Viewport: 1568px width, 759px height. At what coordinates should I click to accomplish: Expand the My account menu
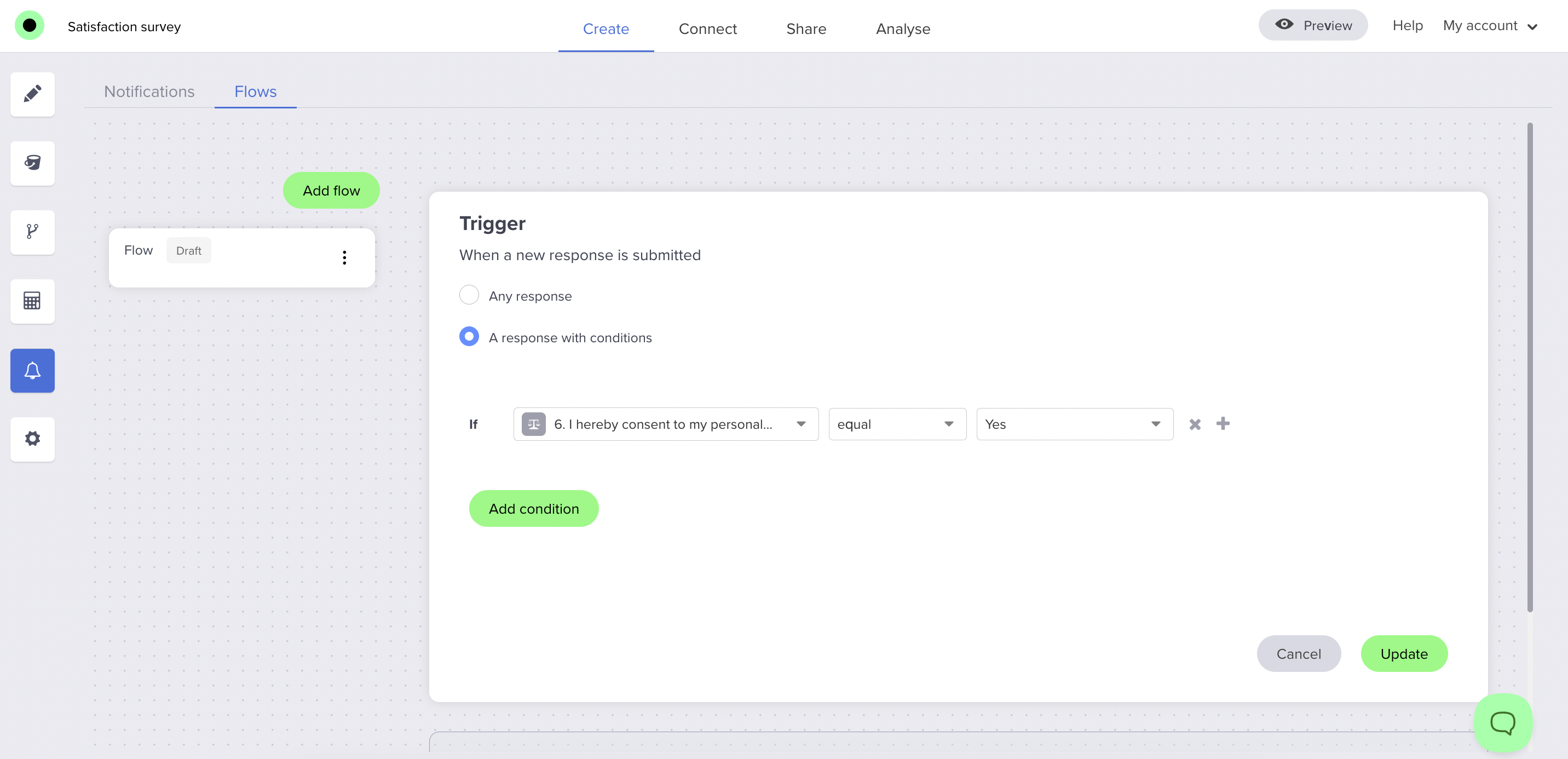[x=1490, y=26]
